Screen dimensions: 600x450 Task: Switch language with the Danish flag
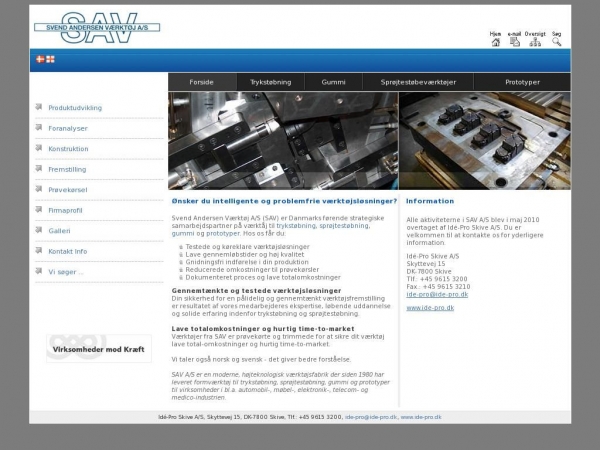pyautogui.click(x=40, y=59)
